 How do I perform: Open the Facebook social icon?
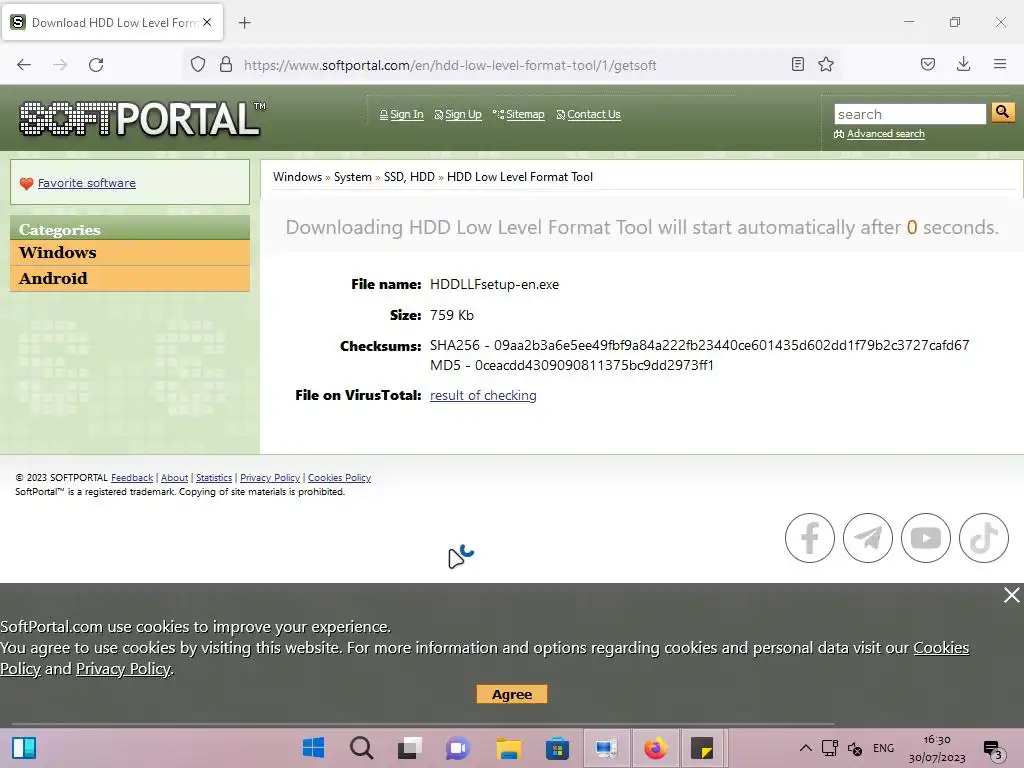pos(810,538)
